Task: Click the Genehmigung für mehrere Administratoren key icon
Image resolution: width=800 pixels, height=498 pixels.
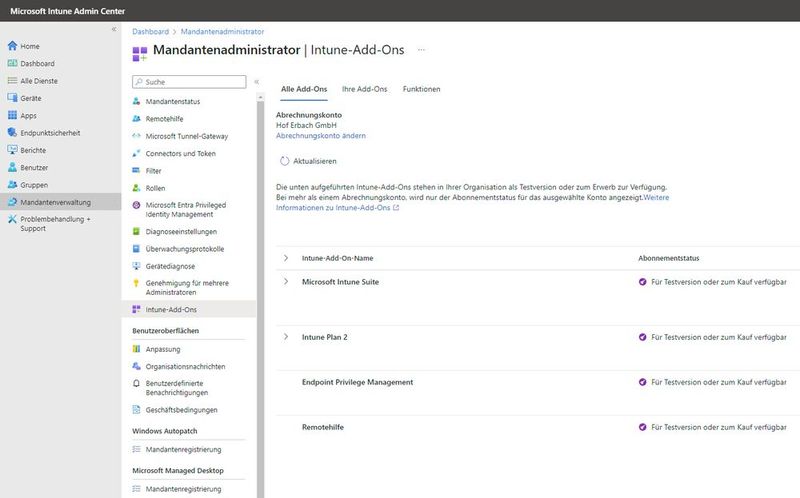Action: 136,283
